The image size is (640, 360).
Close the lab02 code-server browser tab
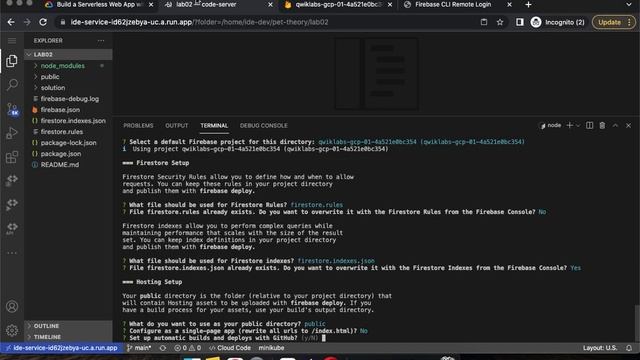click(270, 4)
